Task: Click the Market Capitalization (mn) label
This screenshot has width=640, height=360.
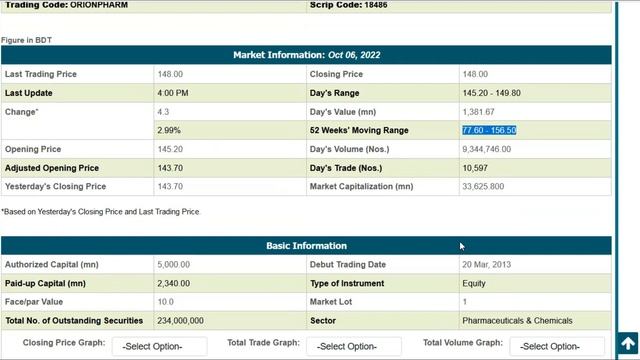Action: click(x=361, y=187)
